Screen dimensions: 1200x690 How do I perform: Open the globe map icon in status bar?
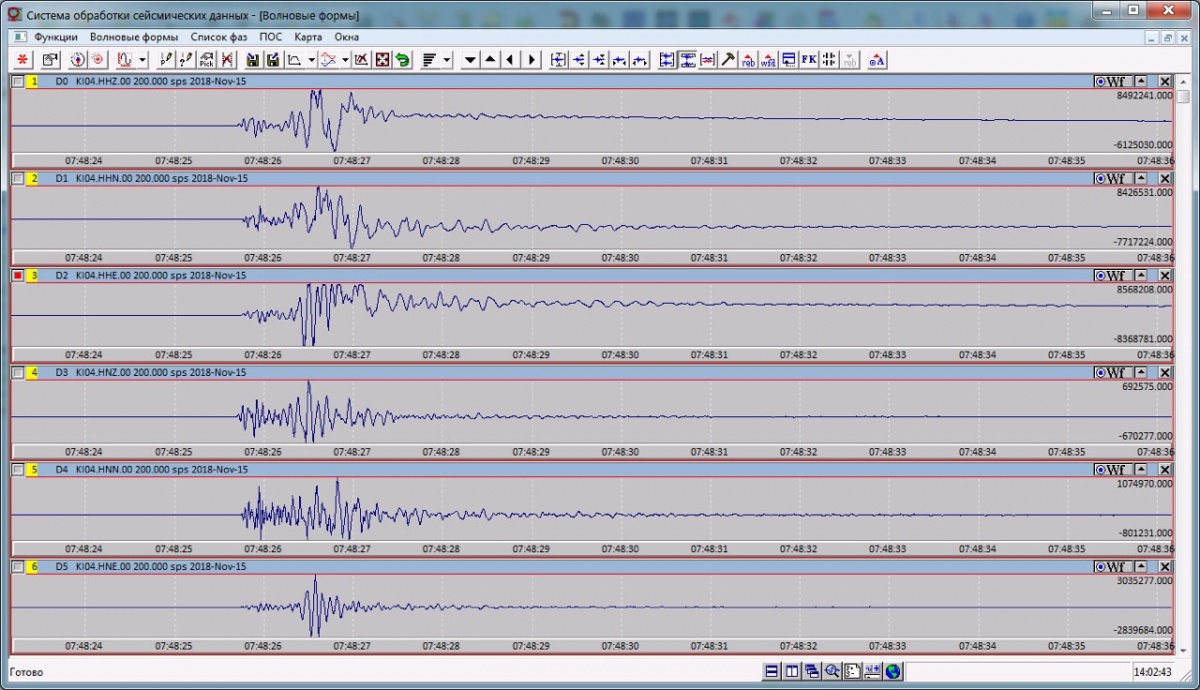[893, 672]
